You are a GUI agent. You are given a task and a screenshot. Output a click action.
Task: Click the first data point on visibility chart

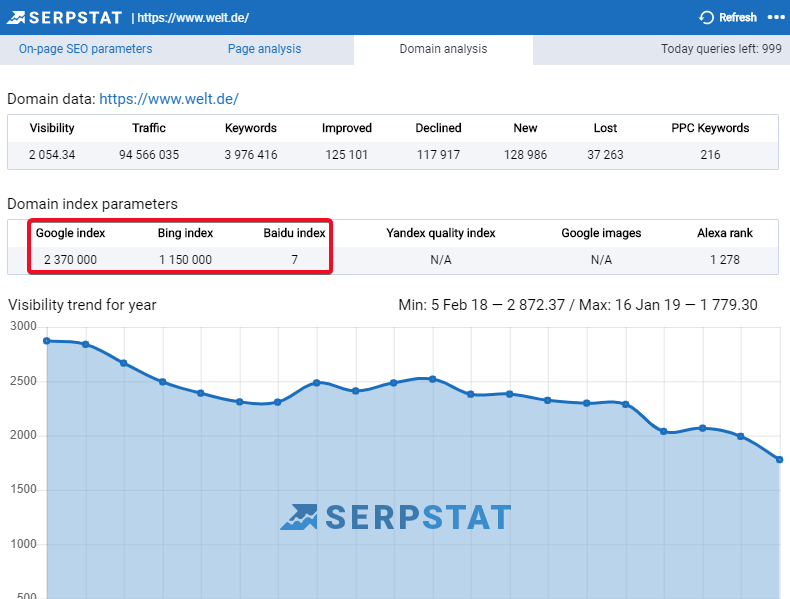47,341
